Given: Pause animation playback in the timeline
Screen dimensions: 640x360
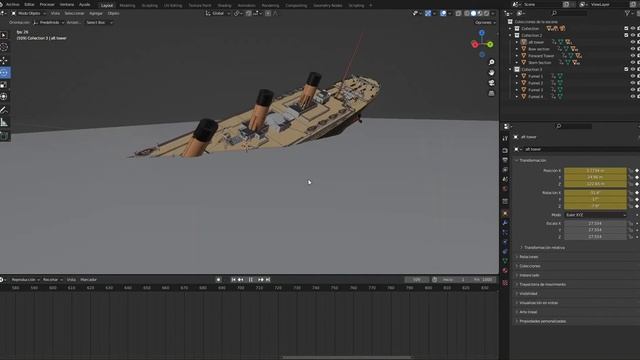Looking at the screenshot, I should 251,280.
